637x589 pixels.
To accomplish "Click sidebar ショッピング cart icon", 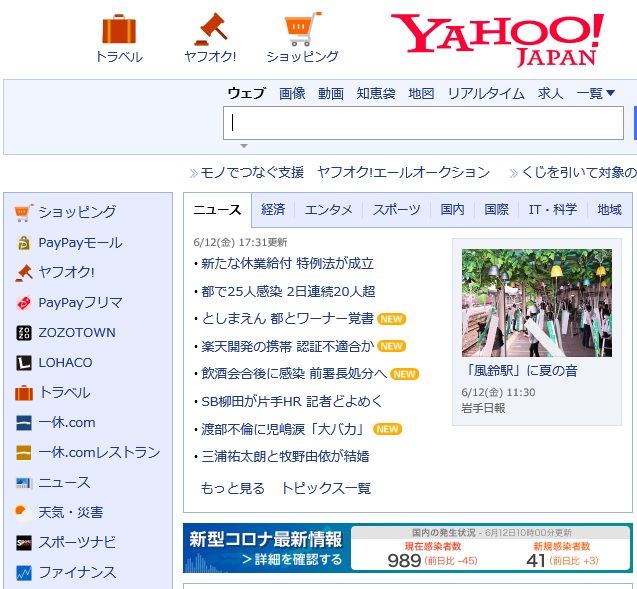I will coord(24,212).
